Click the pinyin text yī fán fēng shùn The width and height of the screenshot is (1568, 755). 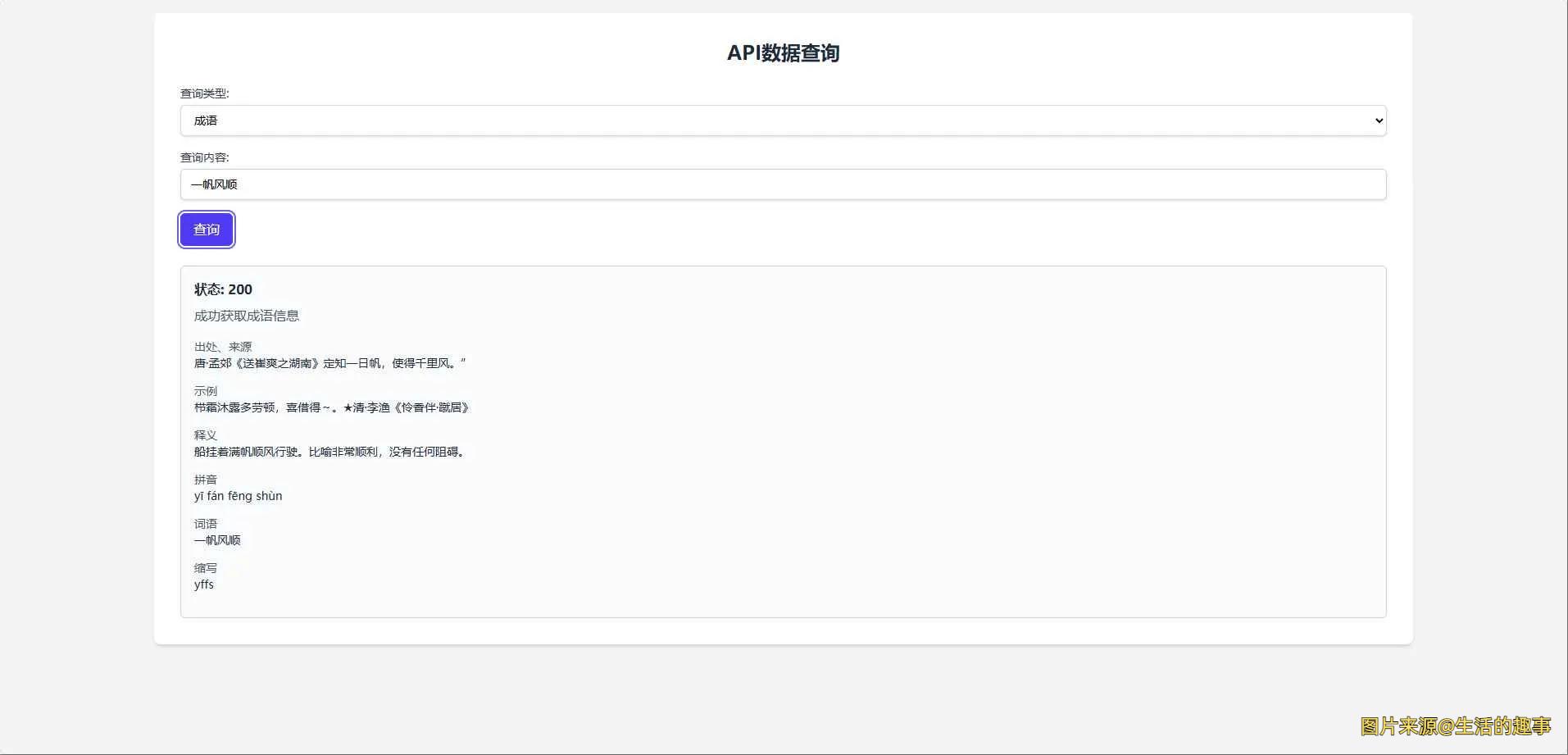tap(238, 495)
